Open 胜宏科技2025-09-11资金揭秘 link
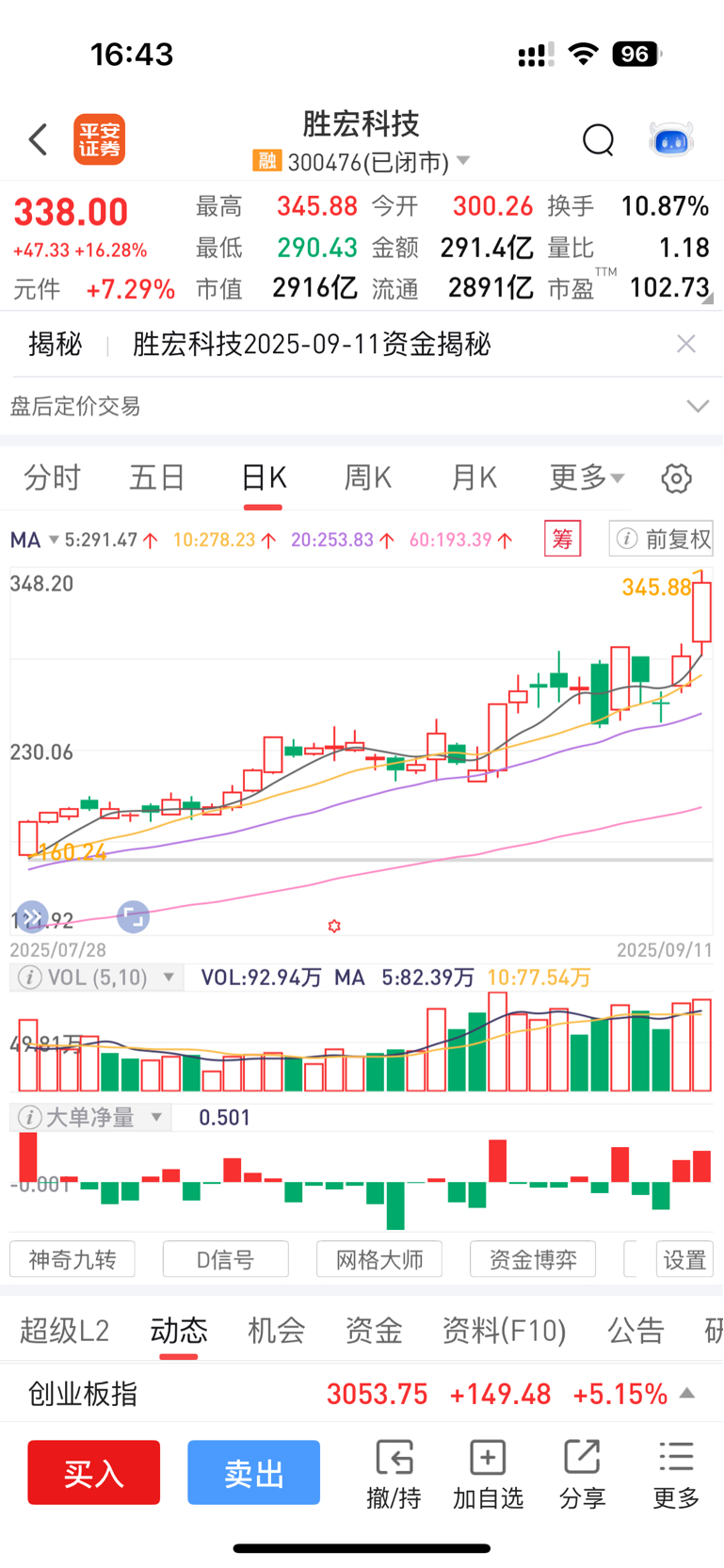Image resolution: width=724 pixels, height=1568 pixels. pos(312,344)
